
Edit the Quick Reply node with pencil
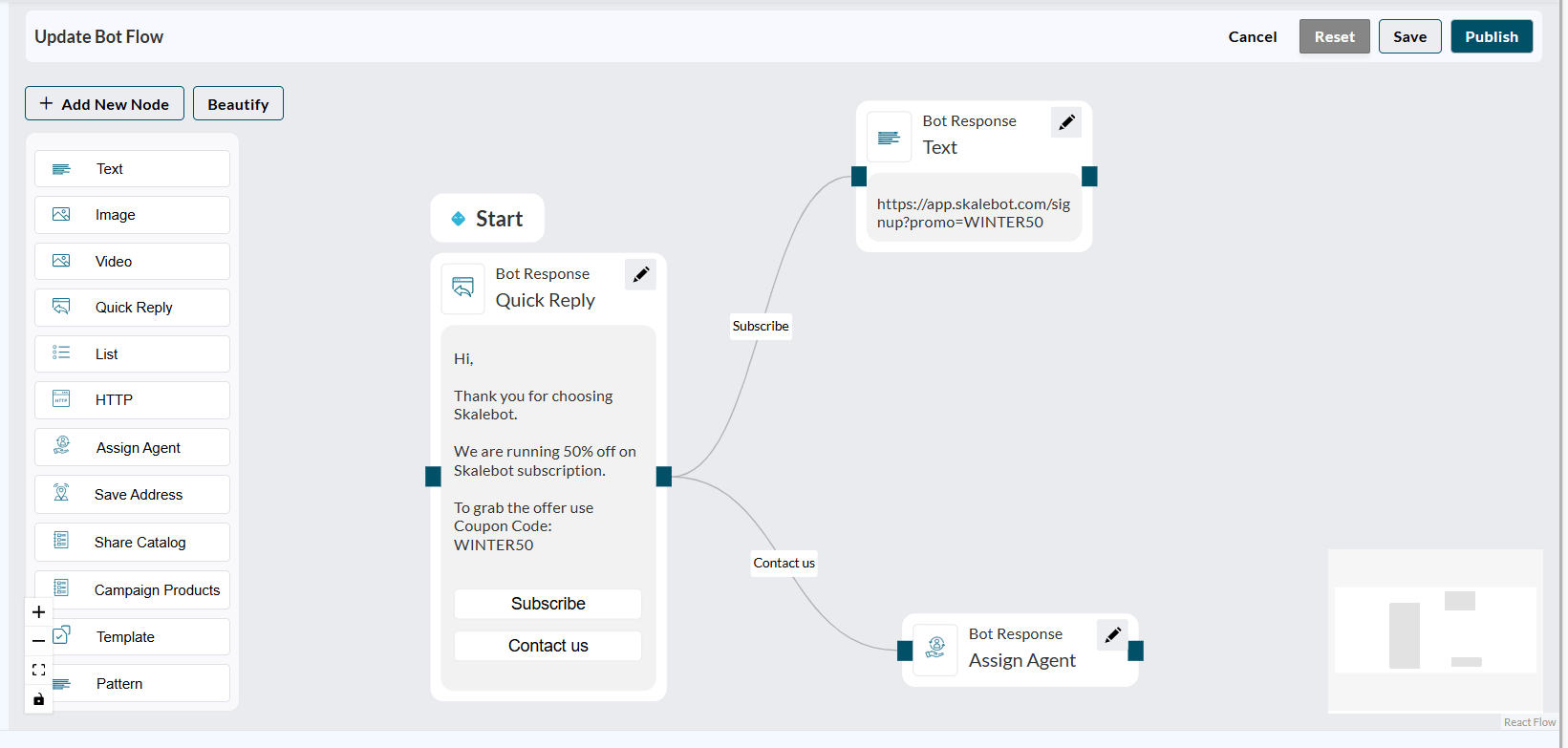[640, 274]
